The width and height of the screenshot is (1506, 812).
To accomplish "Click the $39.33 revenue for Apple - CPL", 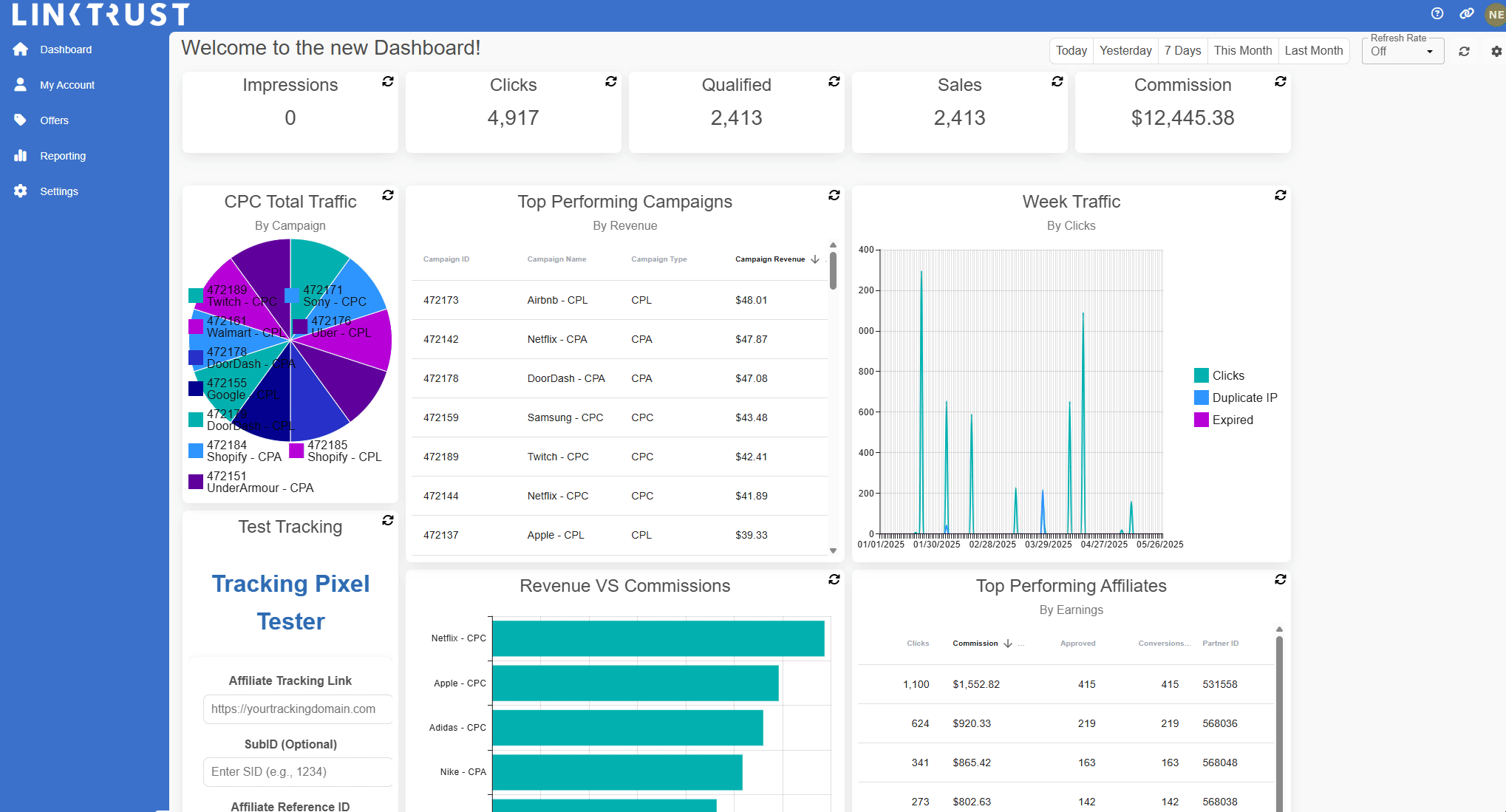I will tap(751, 535).
